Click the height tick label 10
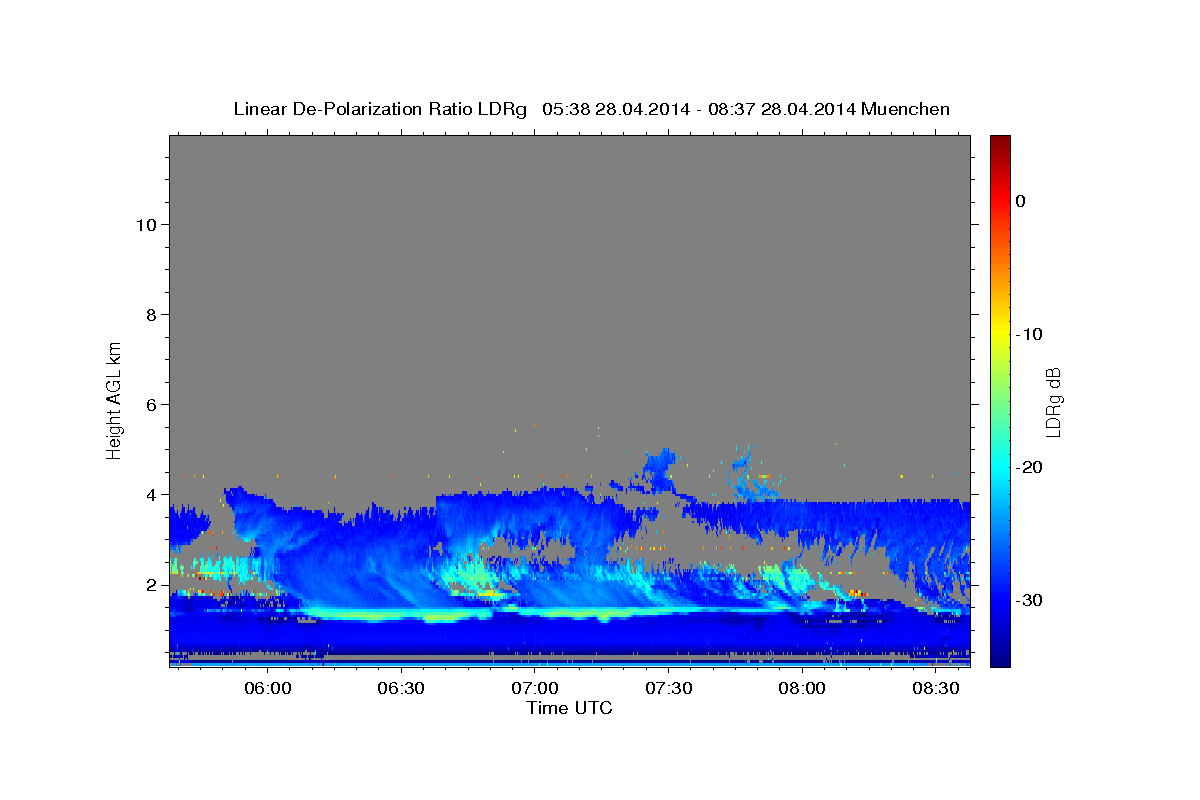Viewport: 1200px width, 800px height. pos(147,224)
